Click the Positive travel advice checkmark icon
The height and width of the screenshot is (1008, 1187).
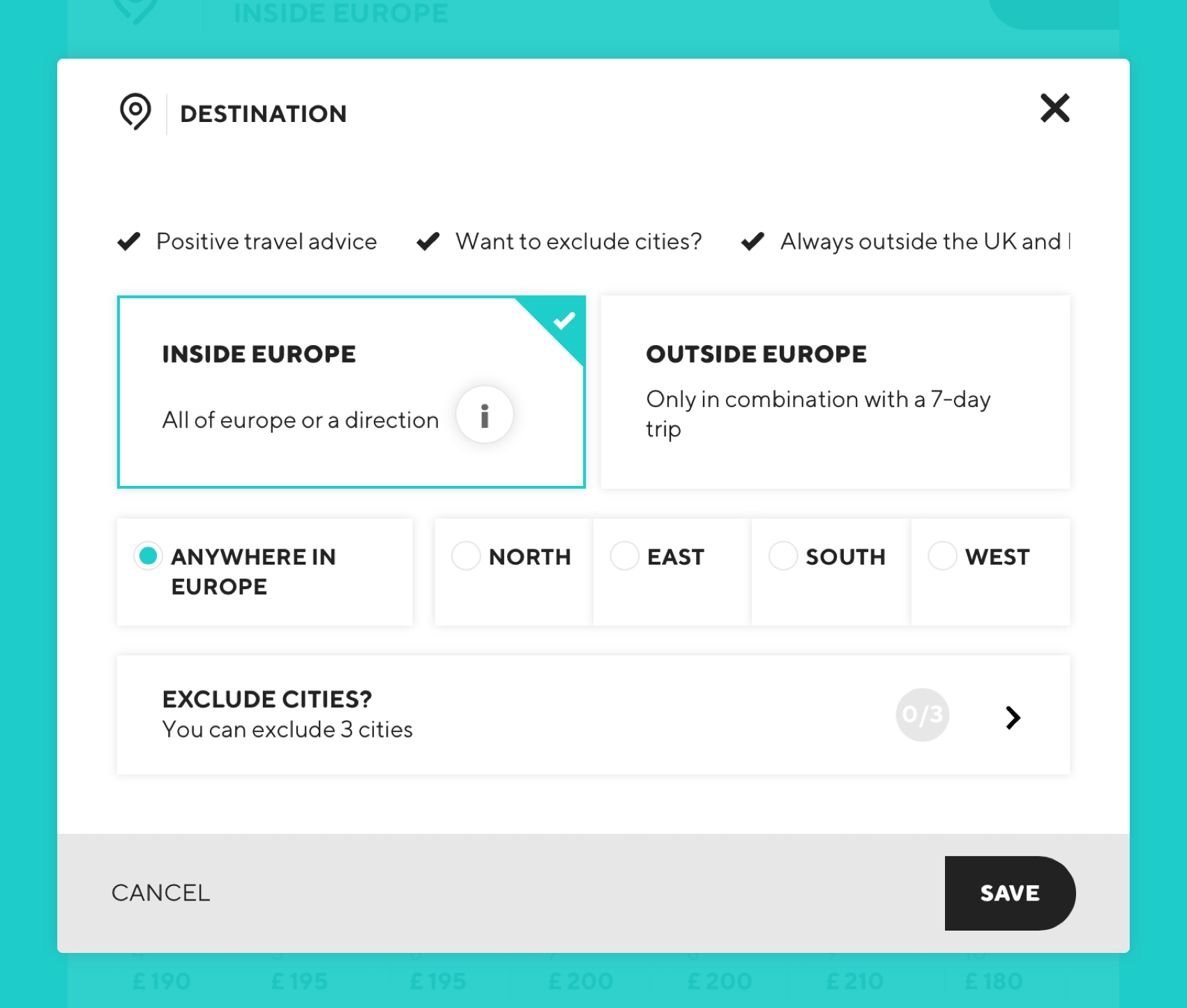point(128,241)
